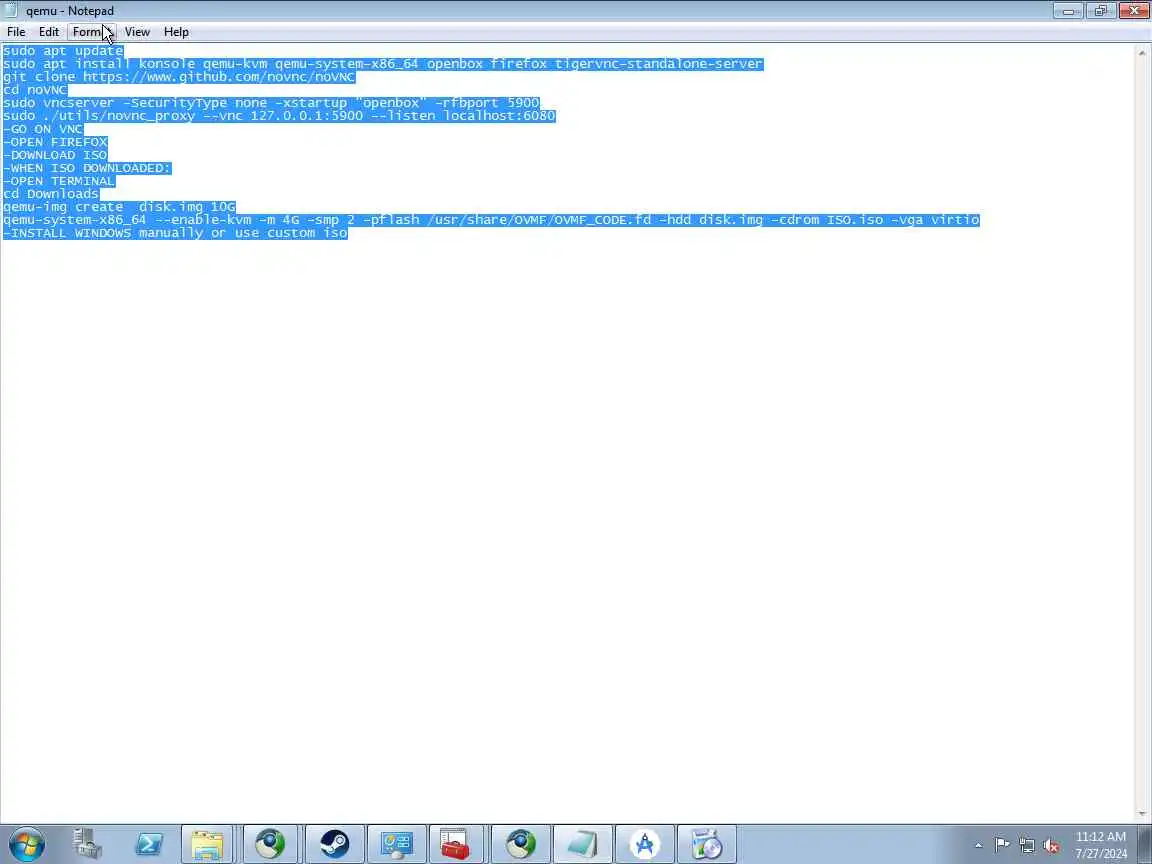Open the Chromium icon beside the Notepad icon
This screenshot has width=1152, height=864.
[x=520, y=844]
